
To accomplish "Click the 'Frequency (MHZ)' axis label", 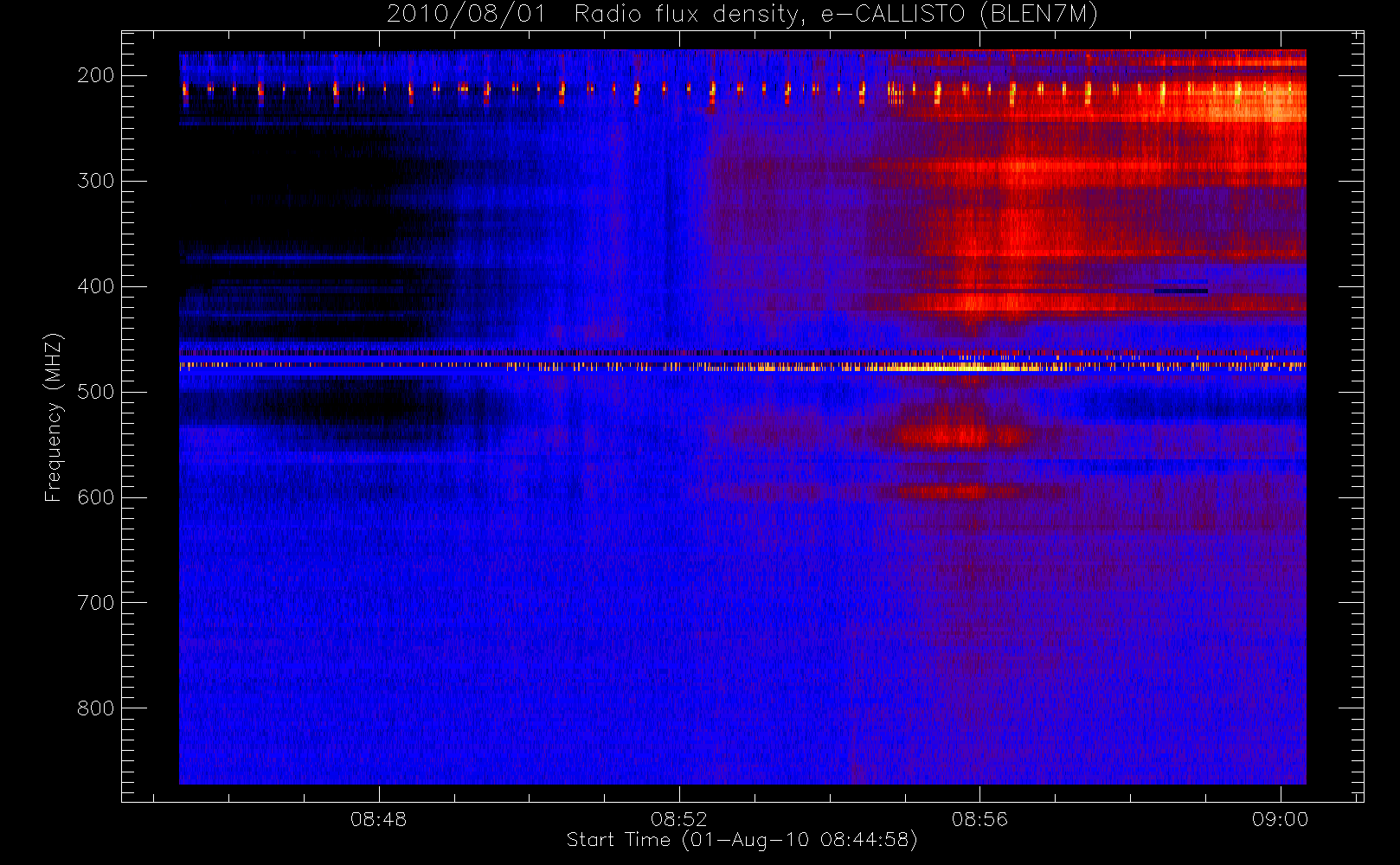I will pos(54,417).
